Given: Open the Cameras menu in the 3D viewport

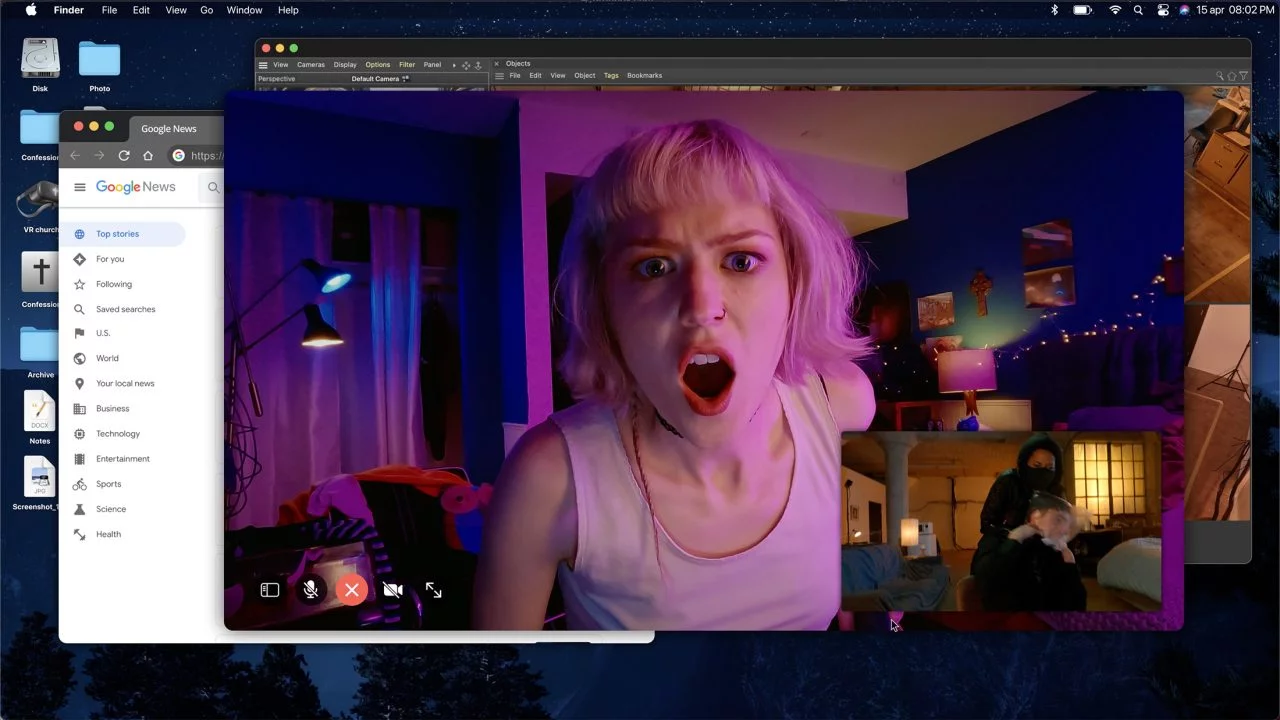Looking at the screenshot, I should pyautogui.click(x=310, y=64).
